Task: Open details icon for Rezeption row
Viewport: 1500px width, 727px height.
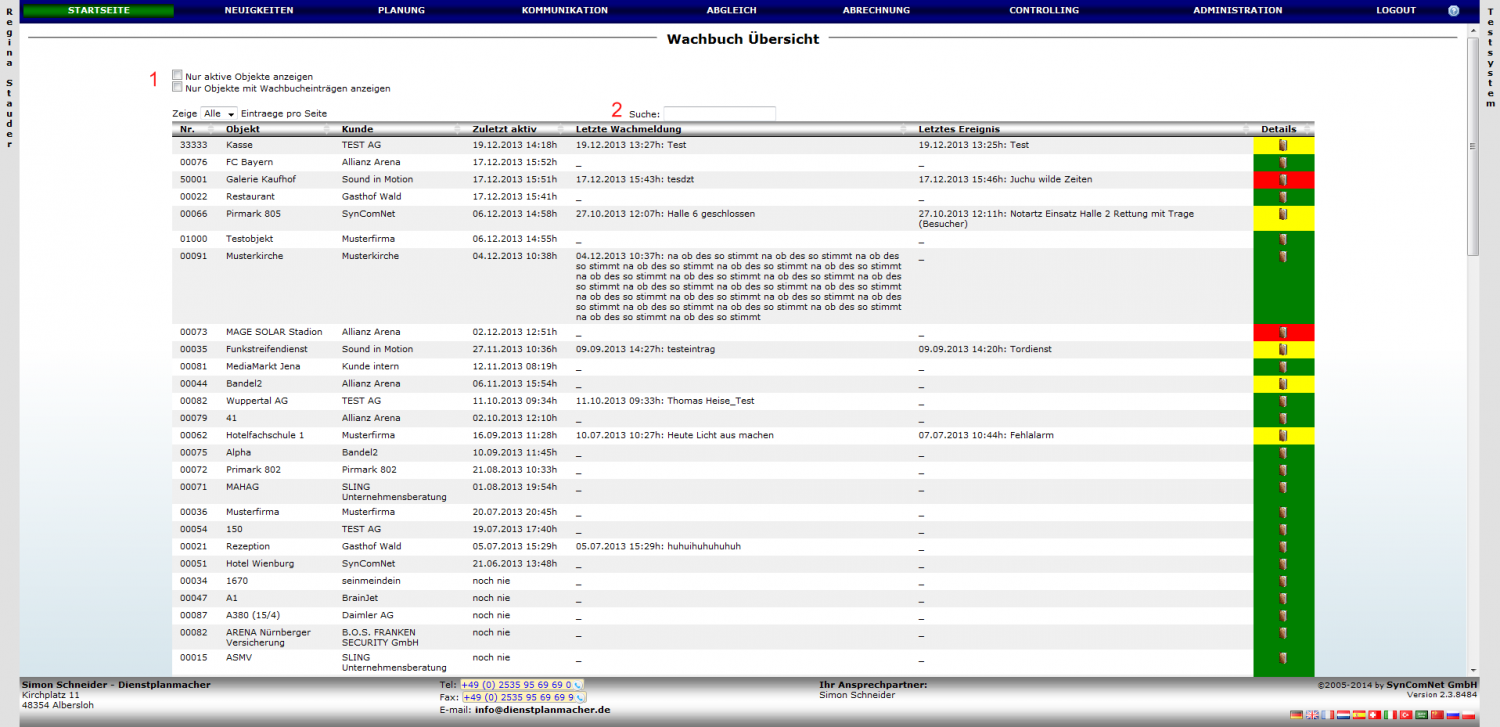Action: click(x=1283, y=547)
